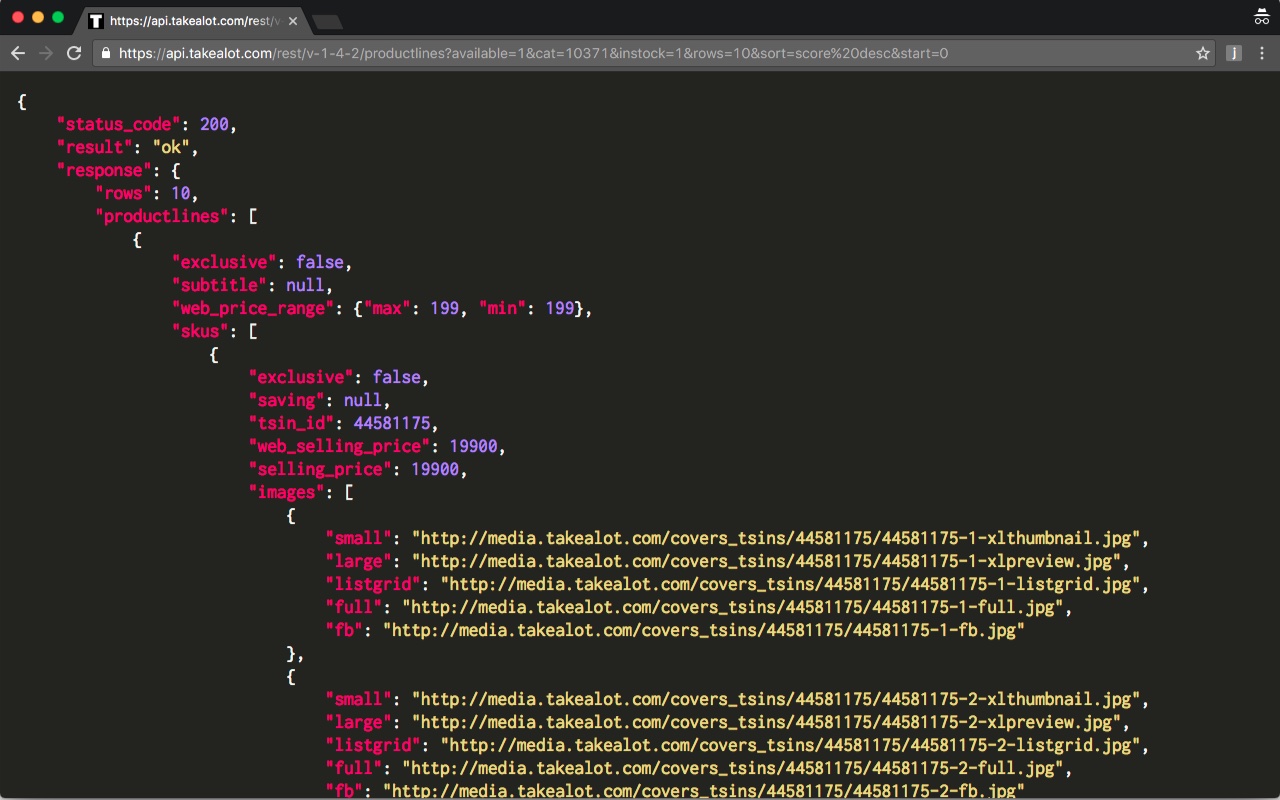
Task: Click the "subtitle" key
Action: coord(219,285)
